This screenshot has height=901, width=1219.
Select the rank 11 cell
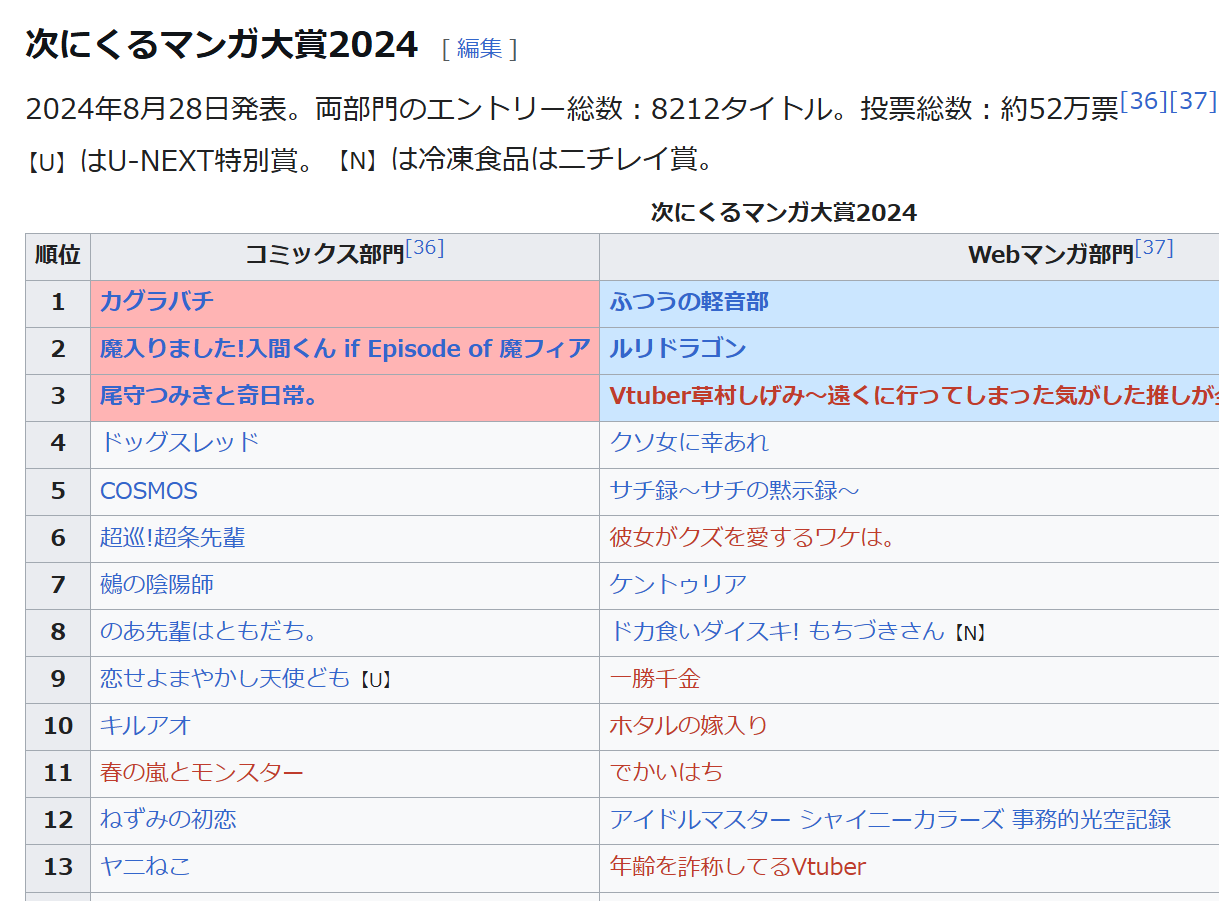[x=58, y=773]
